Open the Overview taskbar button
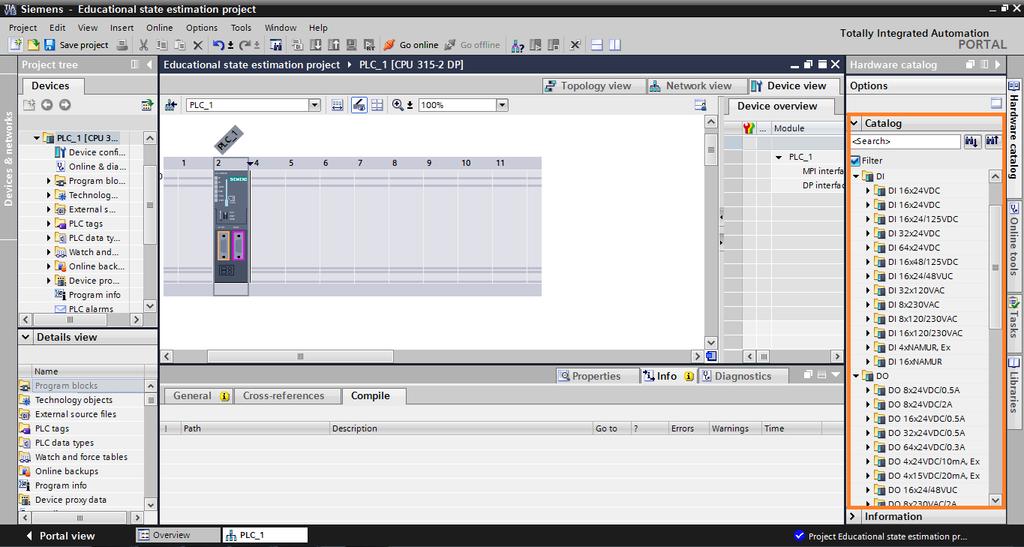The height and width of the screenshot is (547, 1024). [x=178, y=535]
